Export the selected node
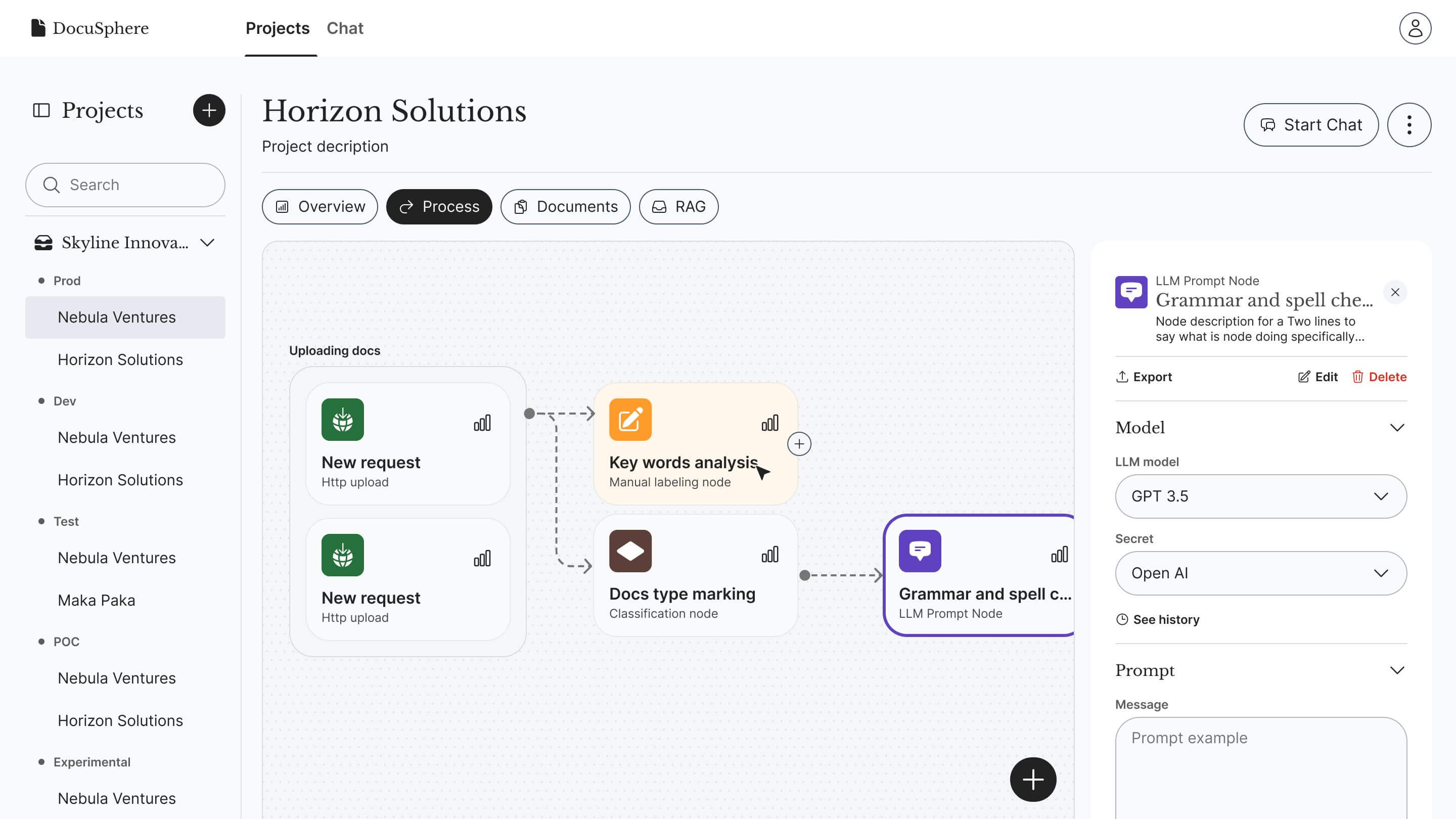This screenshot has height=819, width=1456. [x=1144, y=377]
